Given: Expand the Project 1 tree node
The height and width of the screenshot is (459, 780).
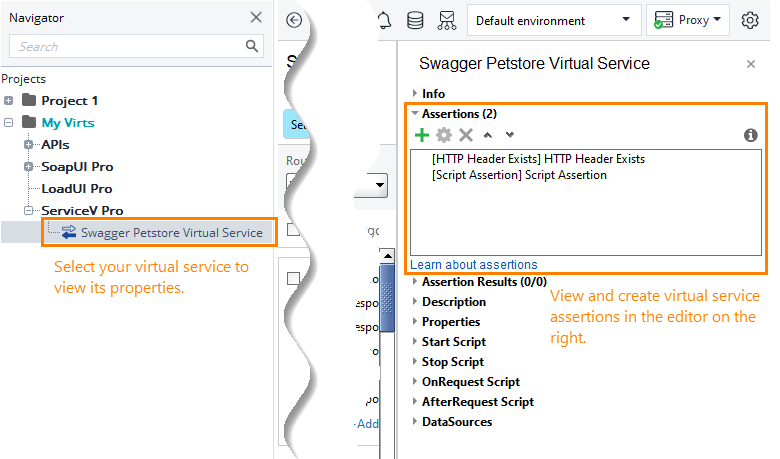Looking at the screenshot, I should [8, 100].
